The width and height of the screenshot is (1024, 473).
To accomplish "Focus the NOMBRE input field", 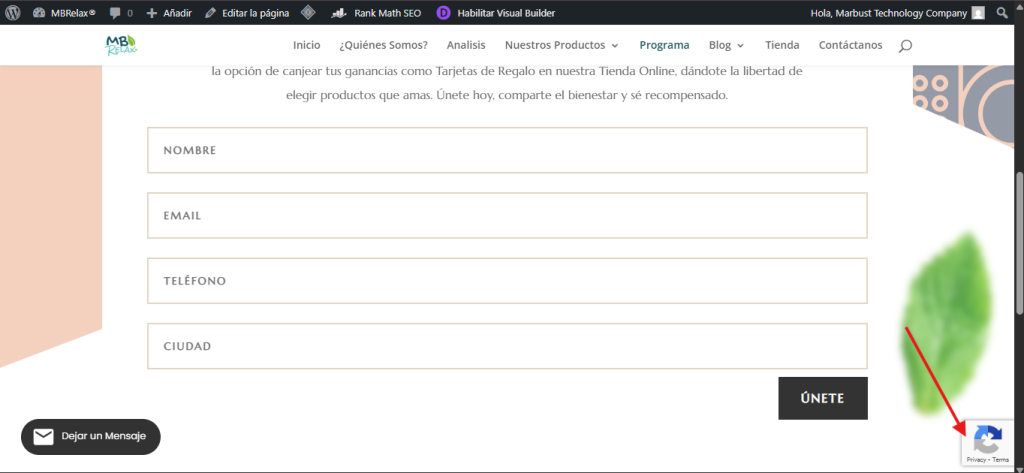I will (507, 150).
